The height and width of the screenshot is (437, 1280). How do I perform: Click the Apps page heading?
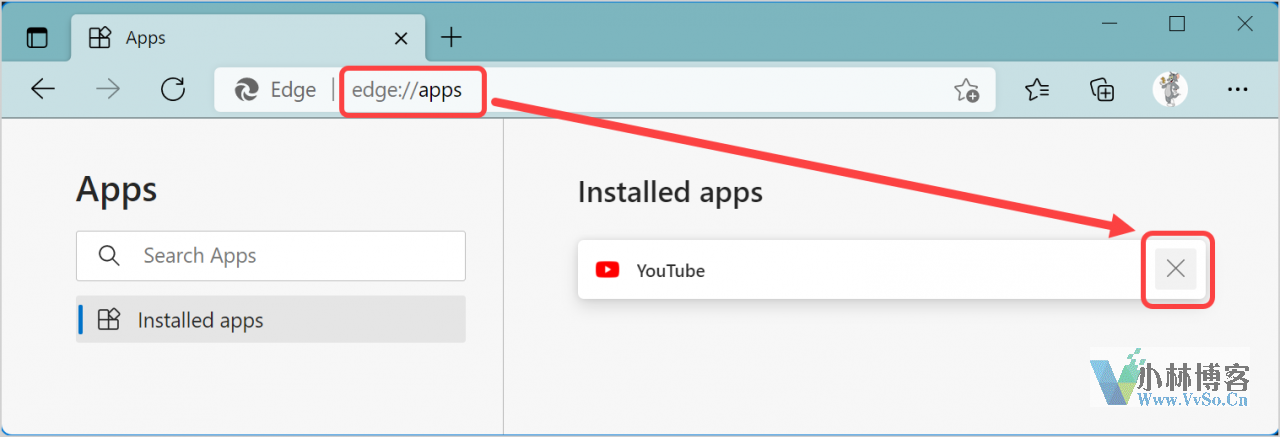click(x=117, y=189)
